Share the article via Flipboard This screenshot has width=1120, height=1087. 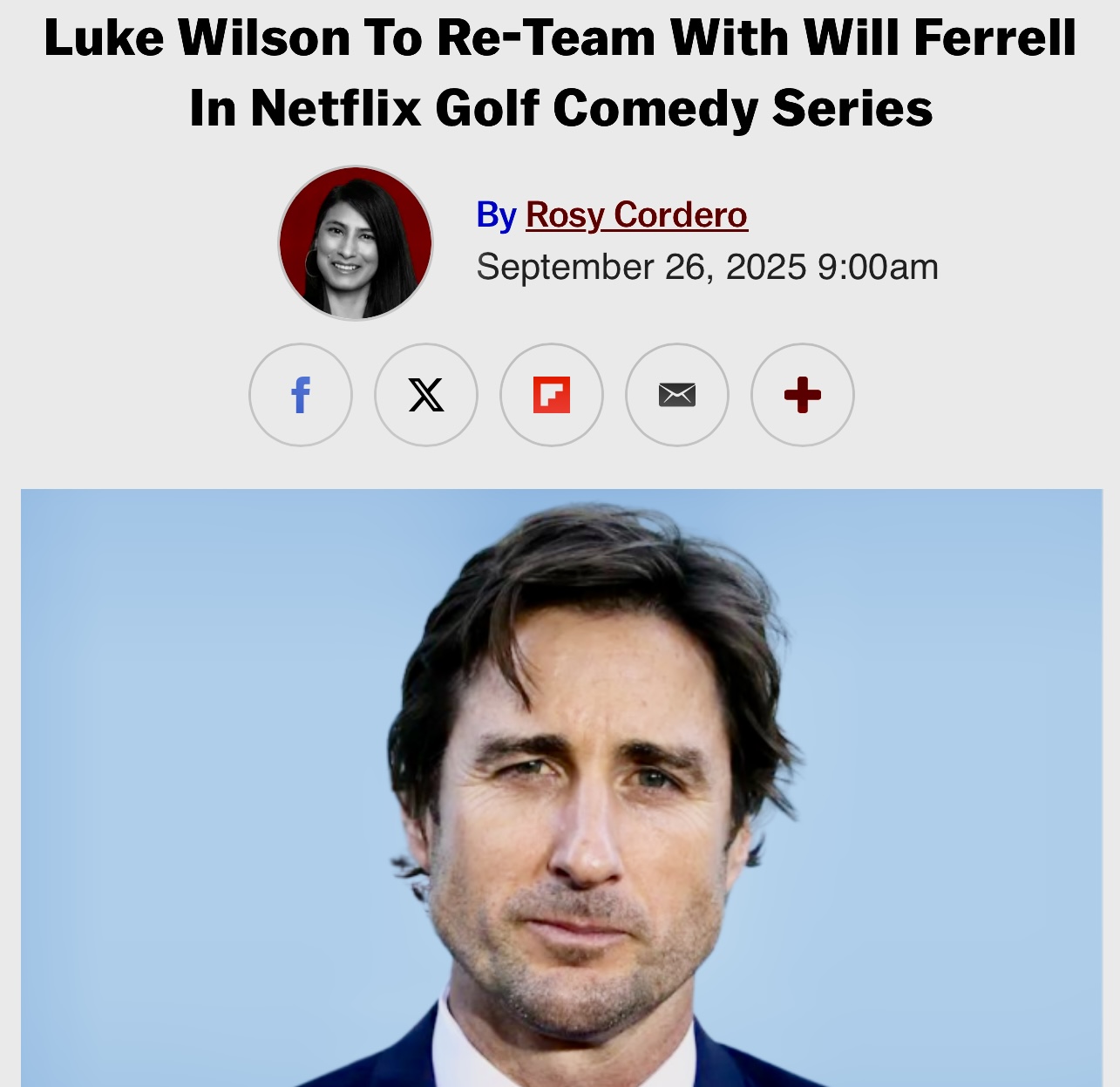[x=552, y=395]
